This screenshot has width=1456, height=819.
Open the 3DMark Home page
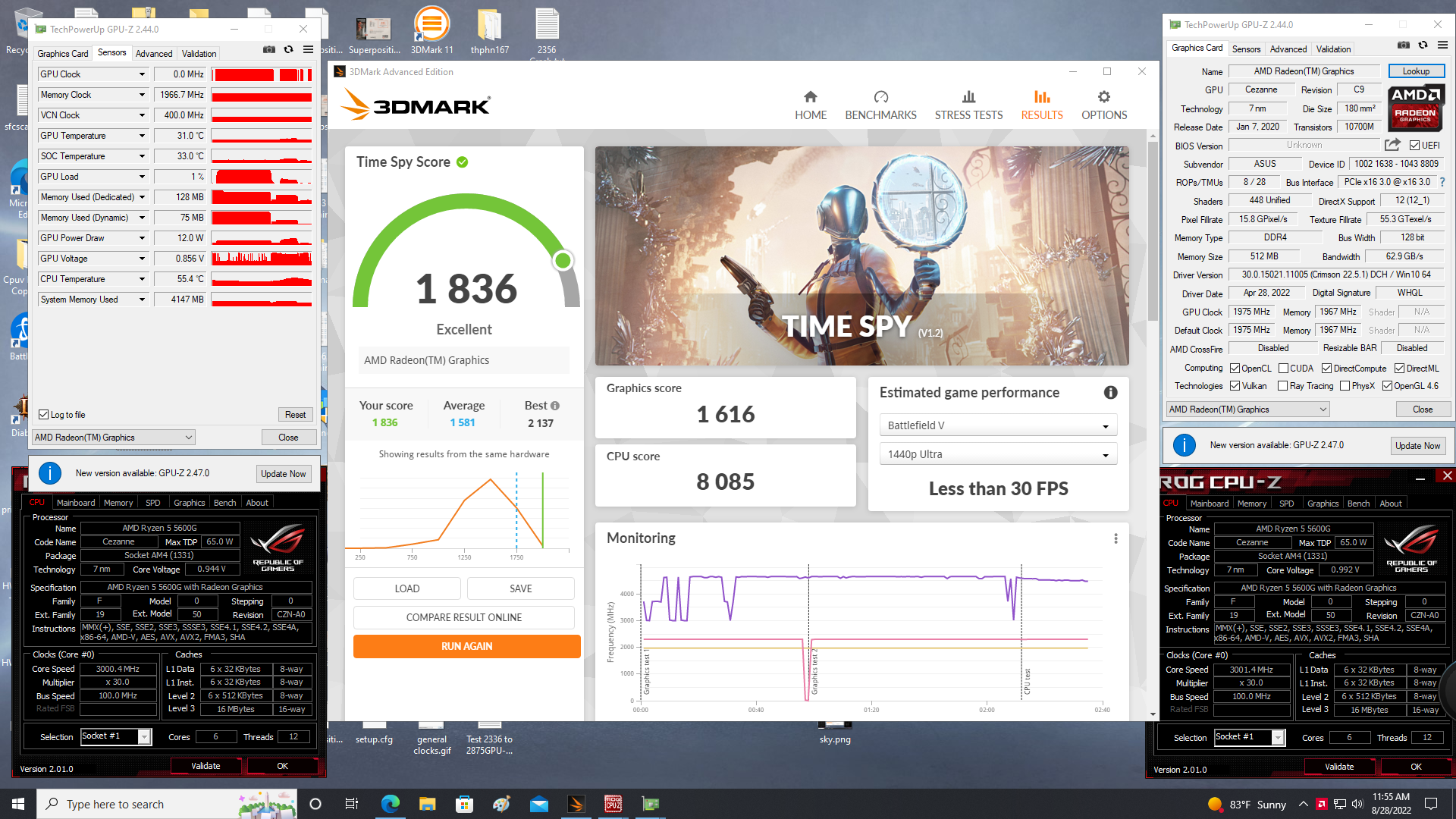pos(810,105)
